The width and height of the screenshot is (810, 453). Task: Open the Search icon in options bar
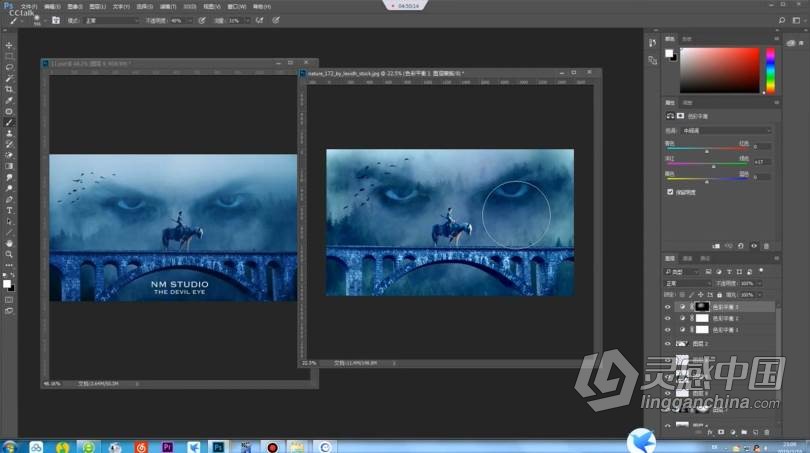pyautogui.click(x=782, y=20)
